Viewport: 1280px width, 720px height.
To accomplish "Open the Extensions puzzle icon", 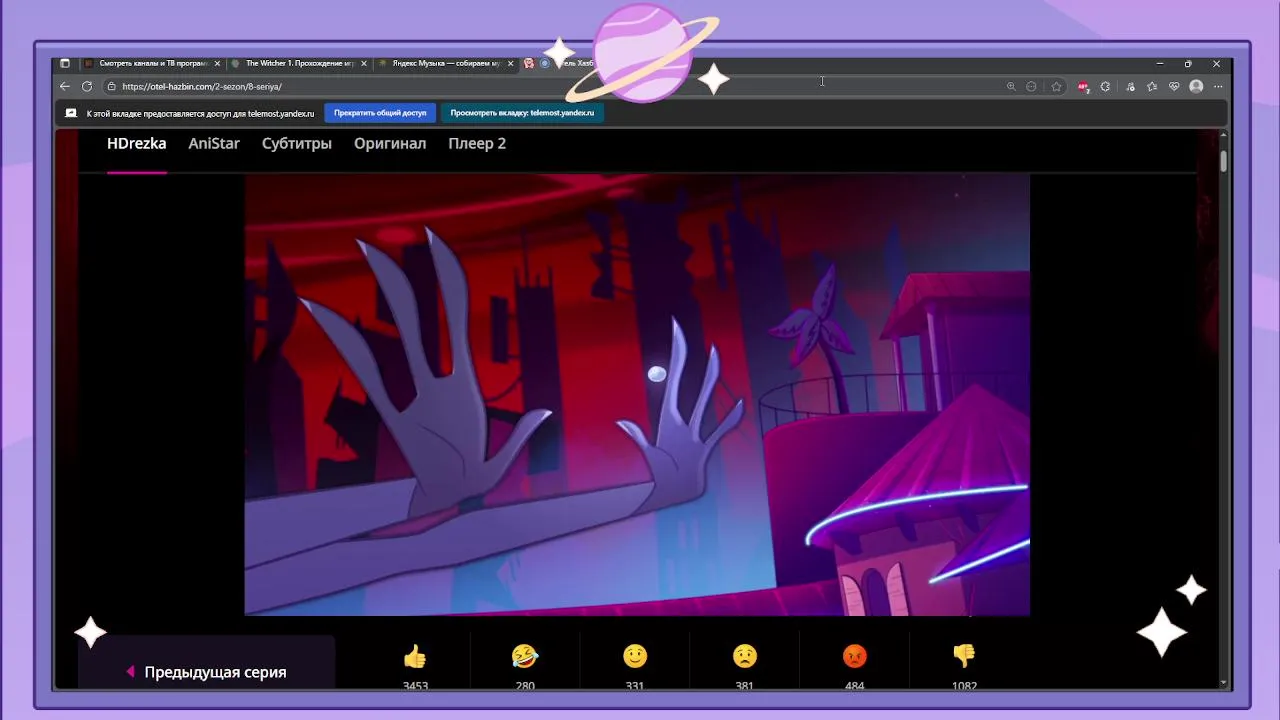I will pyautogui.click(x=1105, y=87).
